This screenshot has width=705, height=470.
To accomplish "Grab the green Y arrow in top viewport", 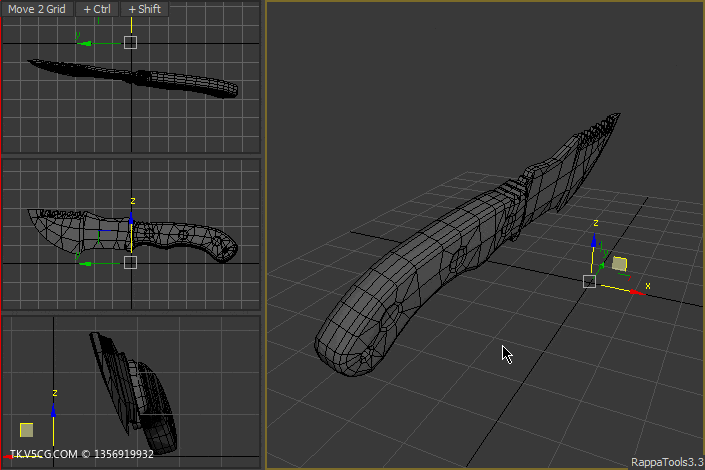I will pos(86,44).
